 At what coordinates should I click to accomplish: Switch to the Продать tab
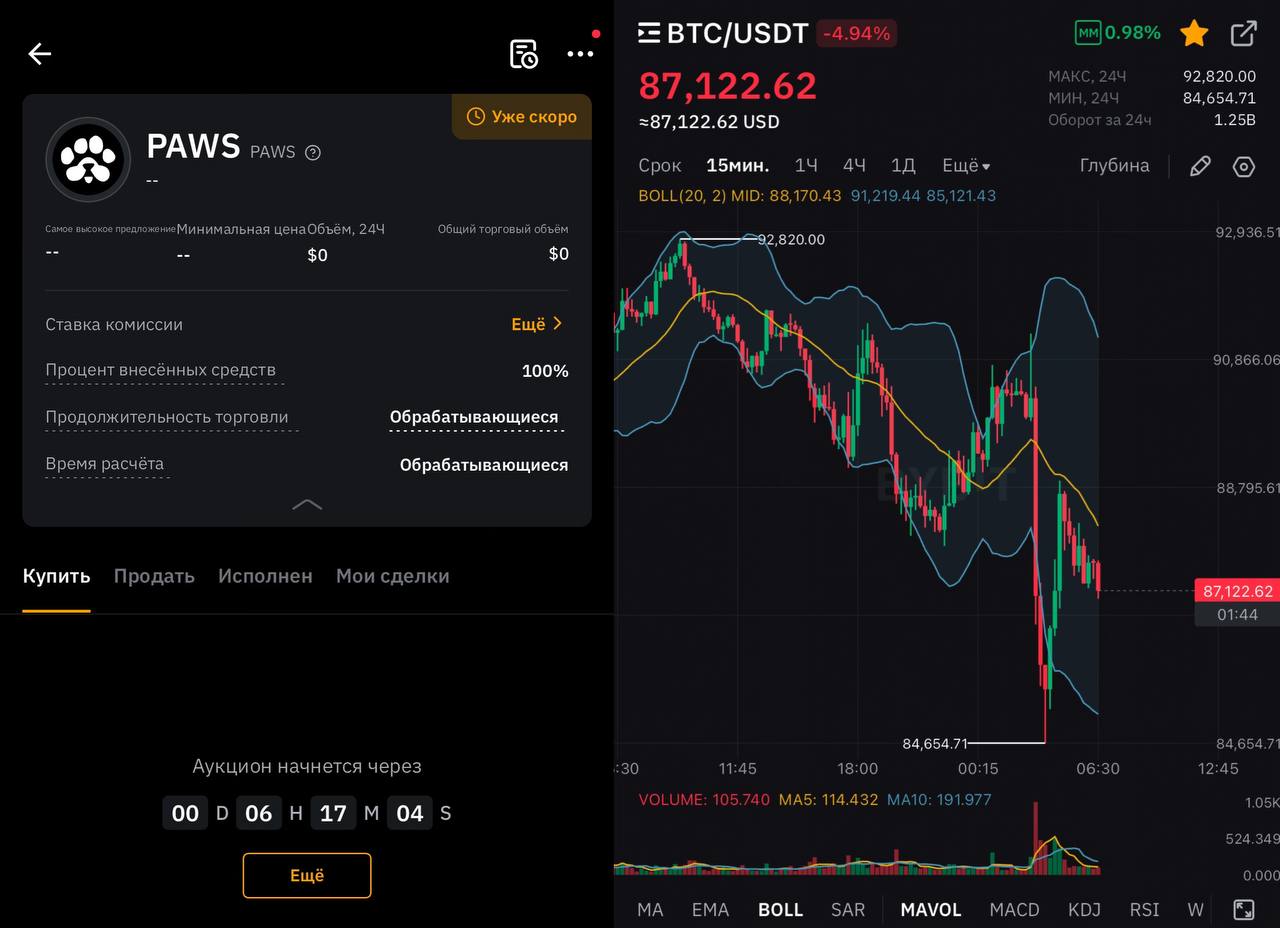pos(154,576)
